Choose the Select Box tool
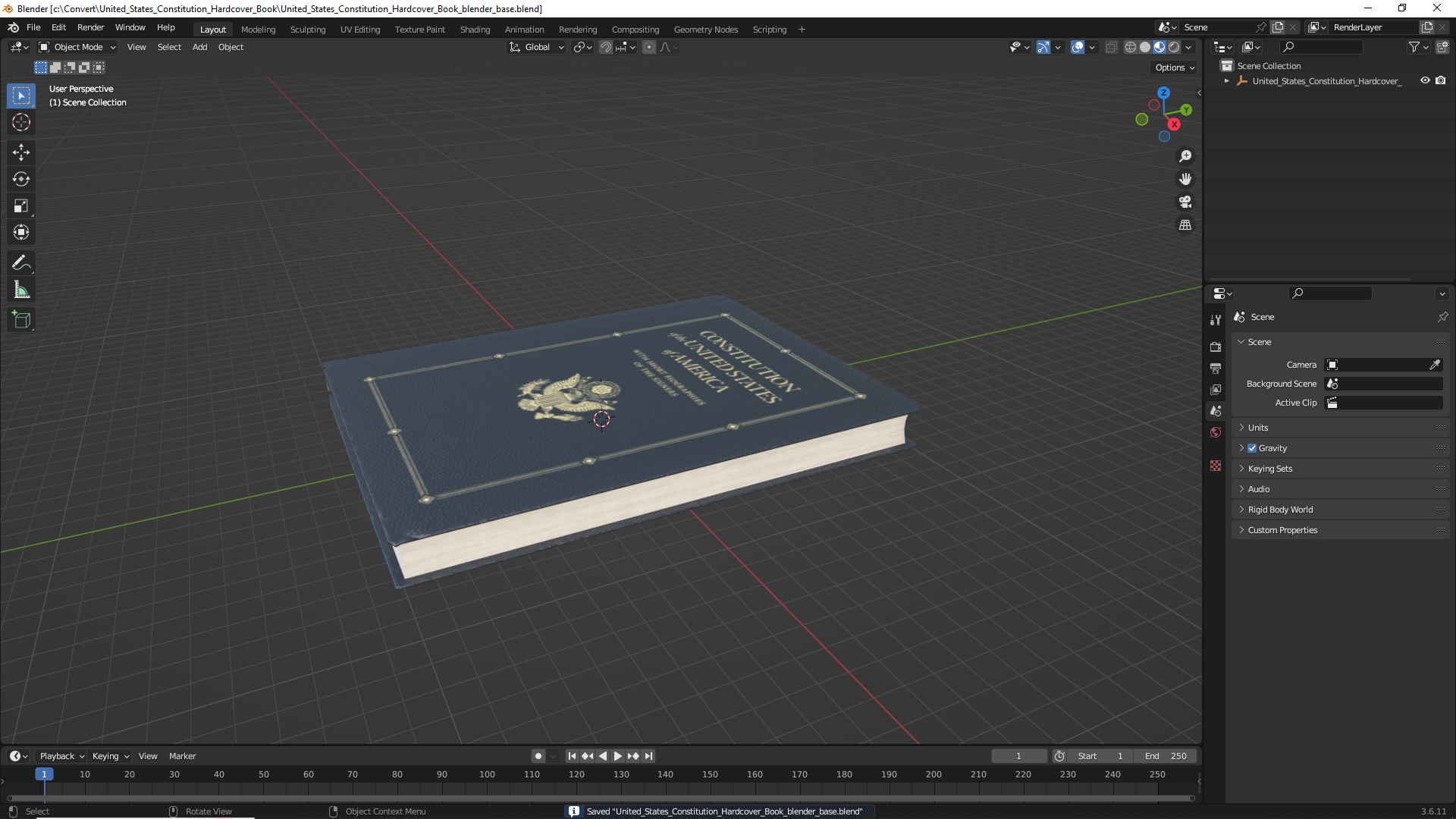This screenshot has height=819, width=1456. (x=21, y=96)
